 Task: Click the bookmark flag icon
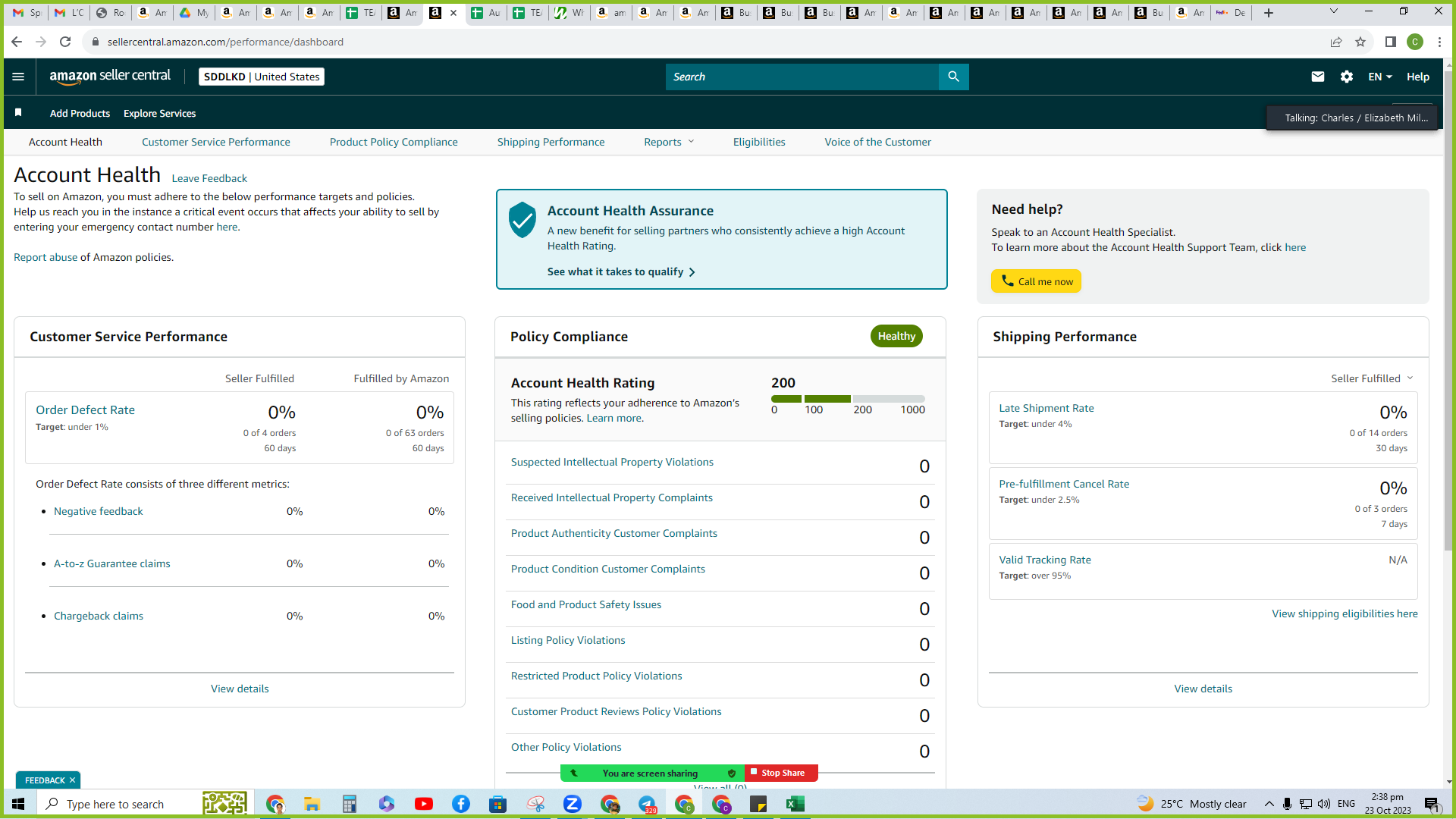(x=18, y=113)
